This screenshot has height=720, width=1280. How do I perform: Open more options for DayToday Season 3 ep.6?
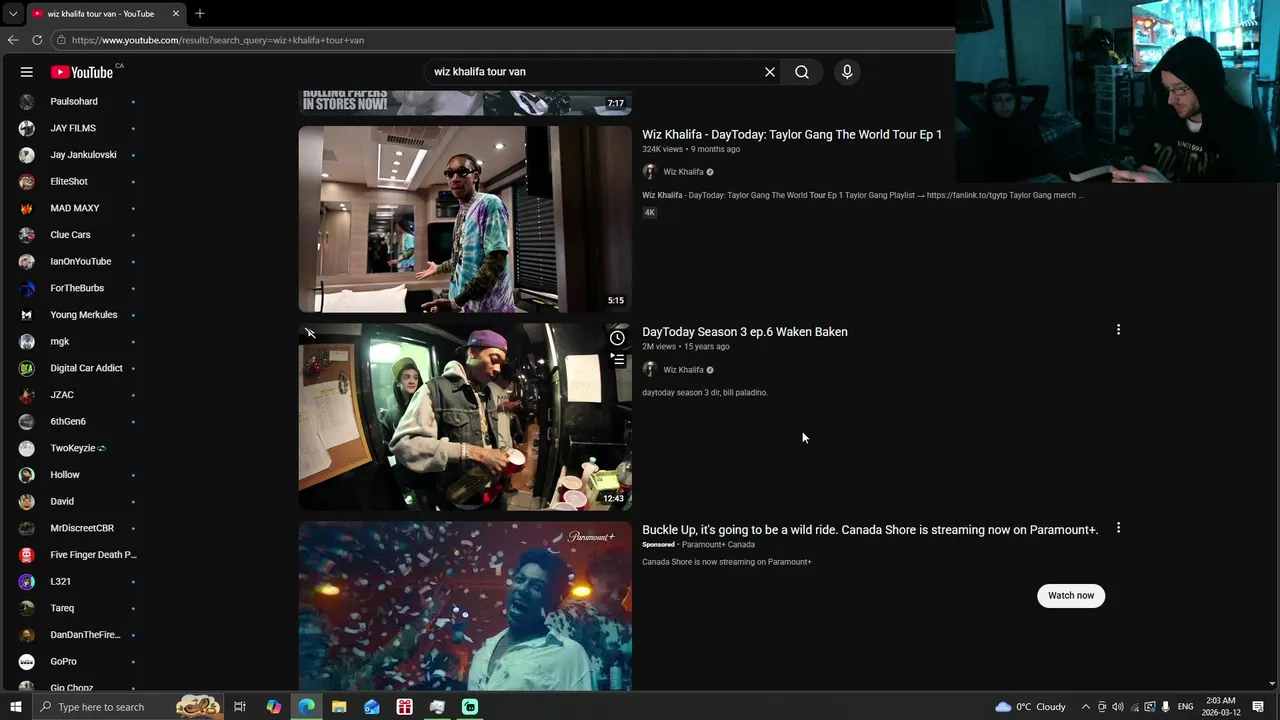click(x=1118, y=330)
